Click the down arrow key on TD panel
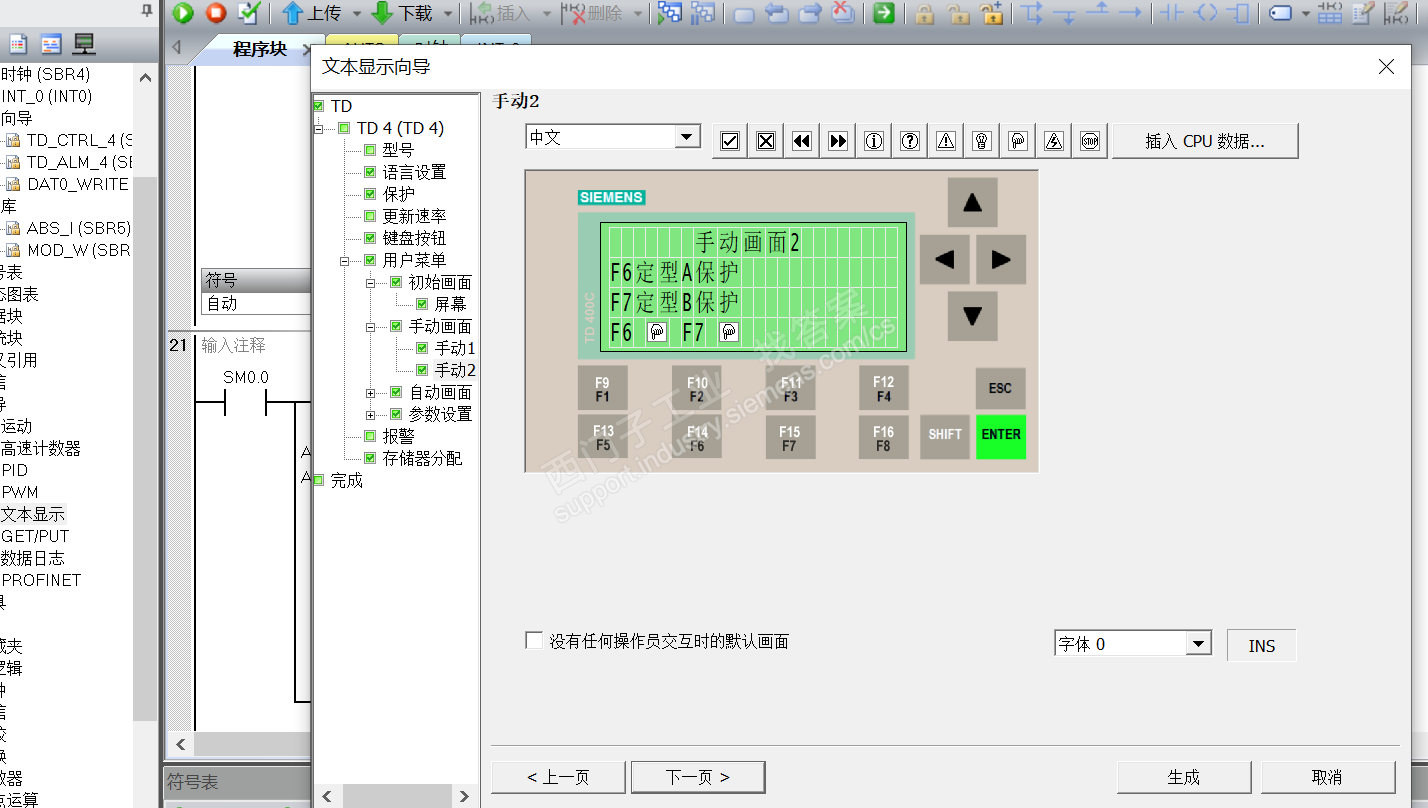The width and height of the screenshot is (1428, 808). click(x=972, y=317)
